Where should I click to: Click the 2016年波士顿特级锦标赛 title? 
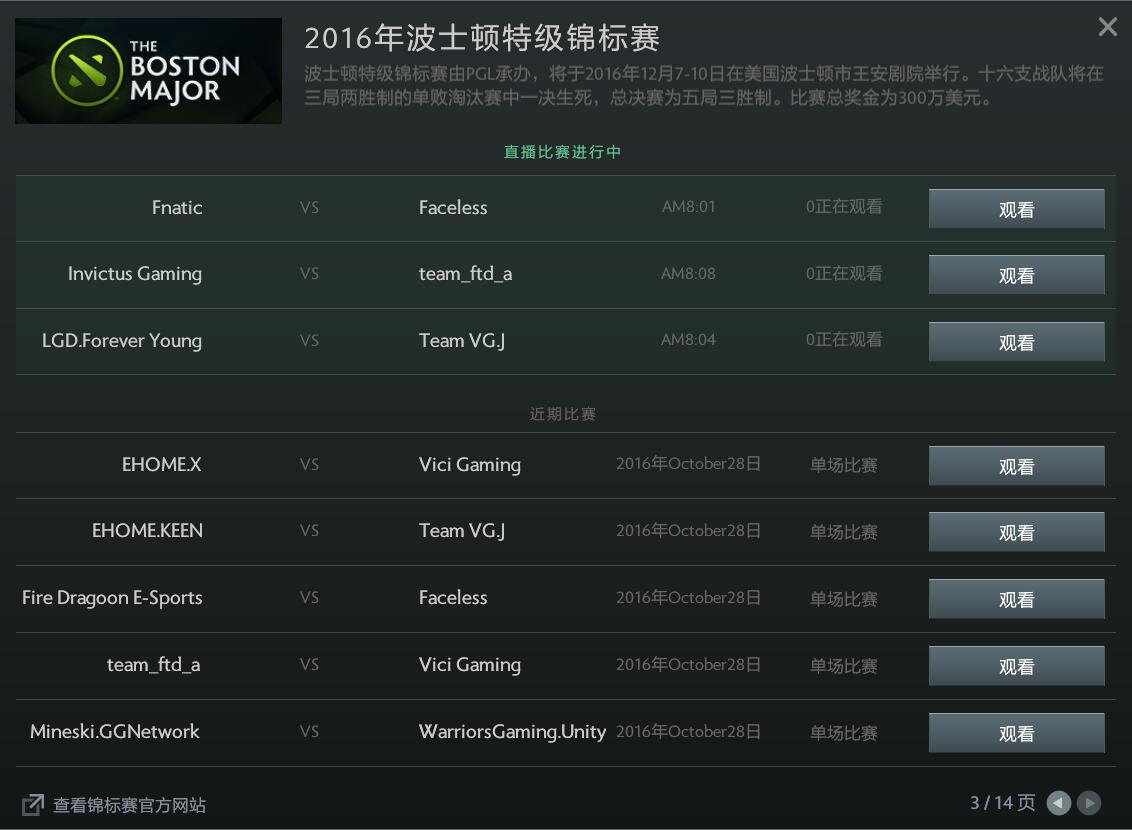point(482,38)
